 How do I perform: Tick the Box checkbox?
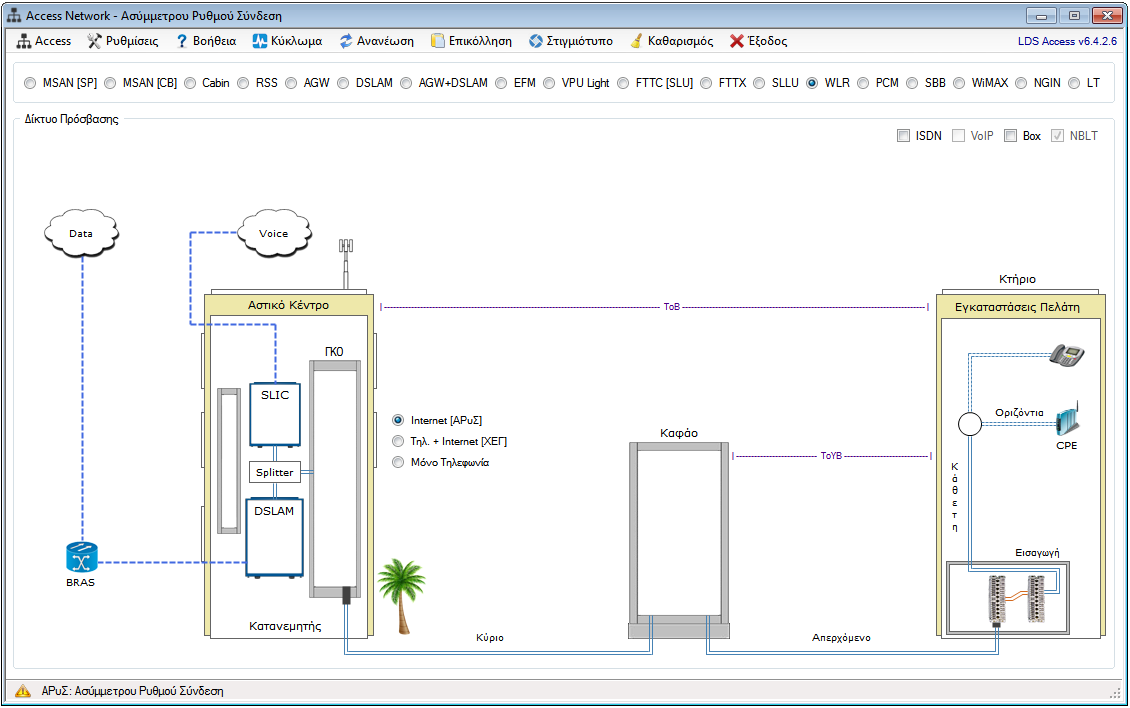coord(1011,136)
